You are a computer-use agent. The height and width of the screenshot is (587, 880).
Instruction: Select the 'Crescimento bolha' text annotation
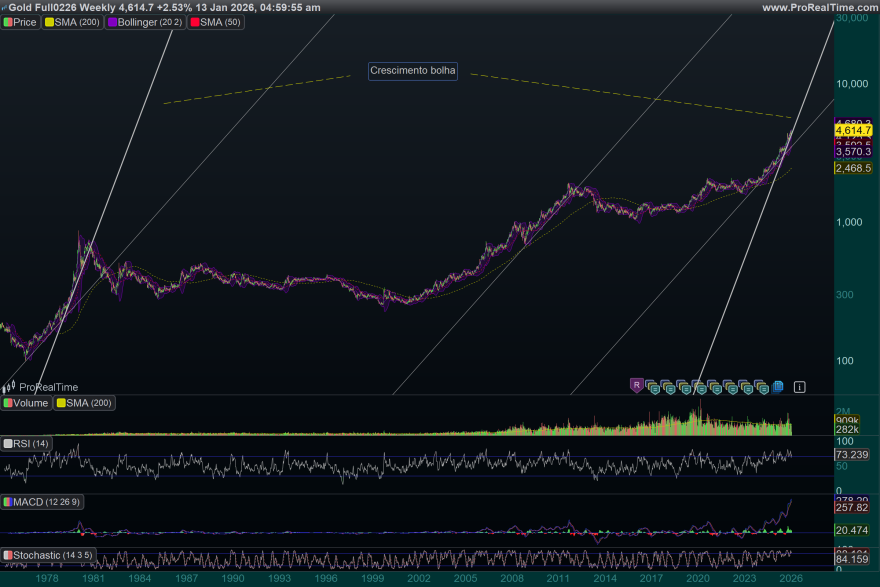click(413, 71)
